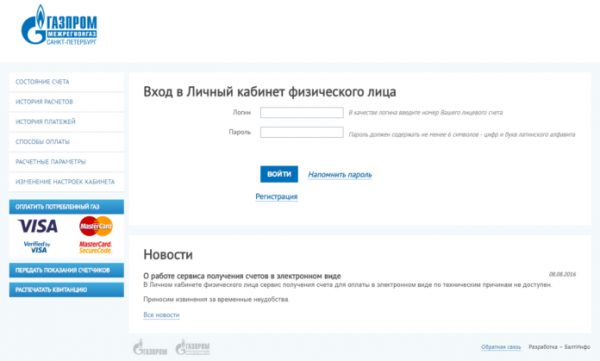Open the Обратная связь footer link
The image size is (600, 361).
pos(501,347)
